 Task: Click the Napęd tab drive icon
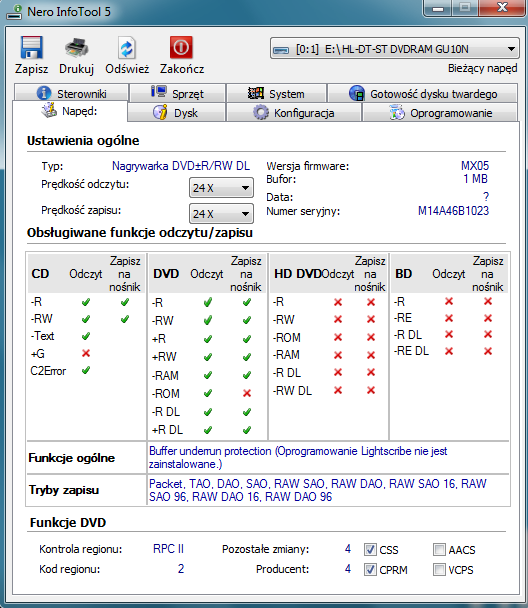[49, 111]
